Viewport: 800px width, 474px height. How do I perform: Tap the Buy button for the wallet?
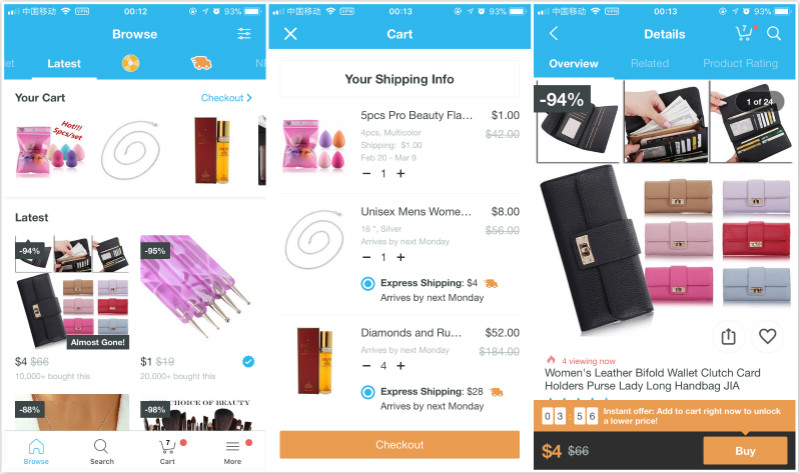(x=745, y=451)
